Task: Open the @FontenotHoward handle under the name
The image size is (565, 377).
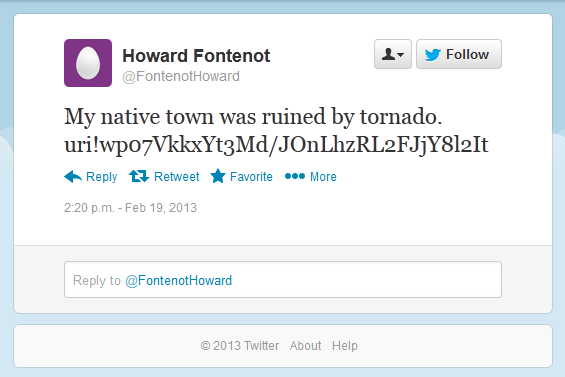Action: click(x=181, y=76)
